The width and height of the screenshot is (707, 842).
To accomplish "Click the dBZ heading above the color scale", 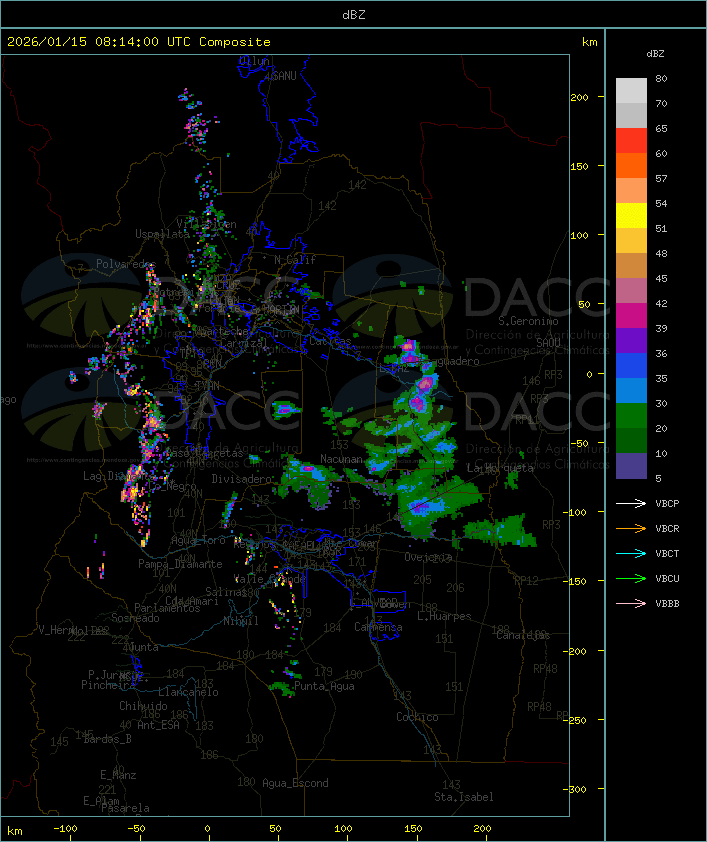I will point(655,54).
